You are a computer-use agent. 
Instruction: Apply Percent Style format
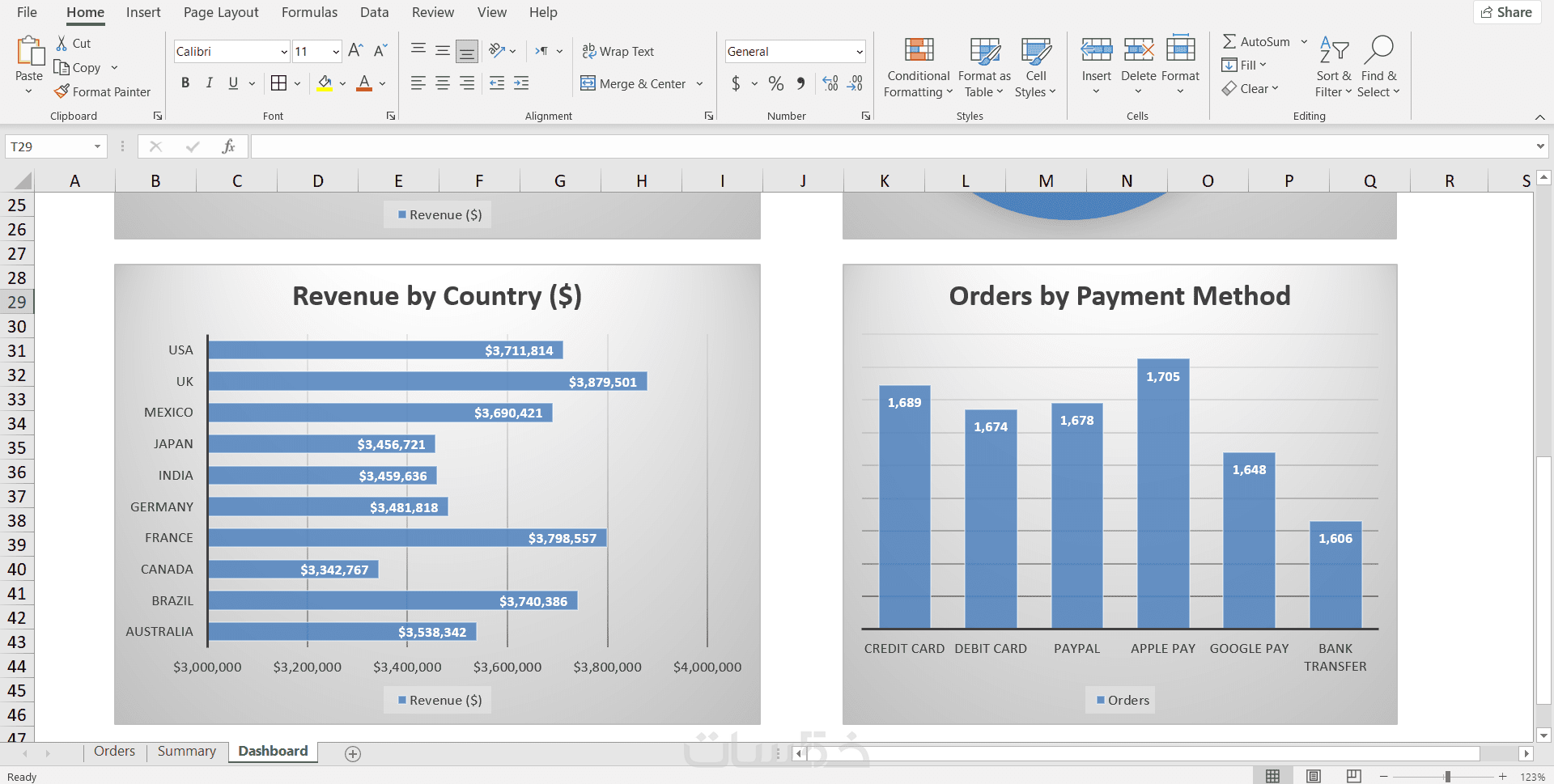(x=776, y=83)
